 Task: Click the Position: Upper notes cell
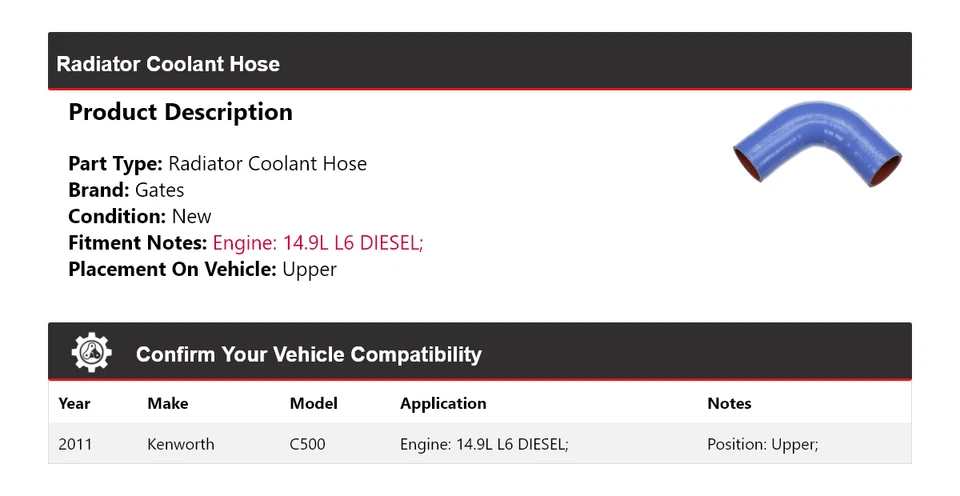[762, 444]
